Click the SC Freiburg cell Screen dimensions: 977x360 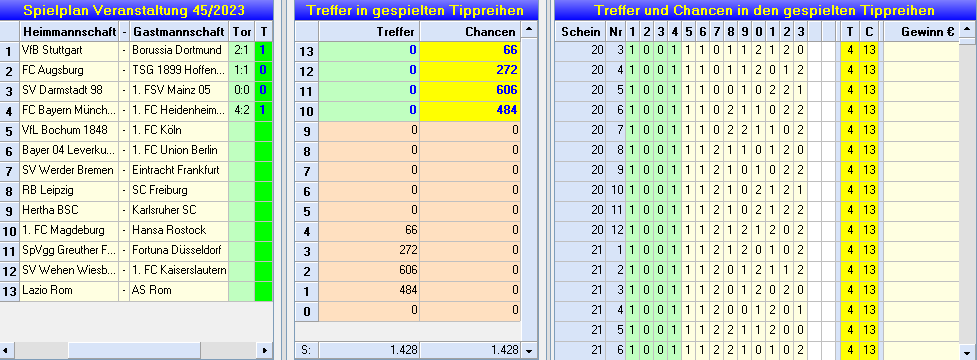pyautogui.click(x=179, y=190)
